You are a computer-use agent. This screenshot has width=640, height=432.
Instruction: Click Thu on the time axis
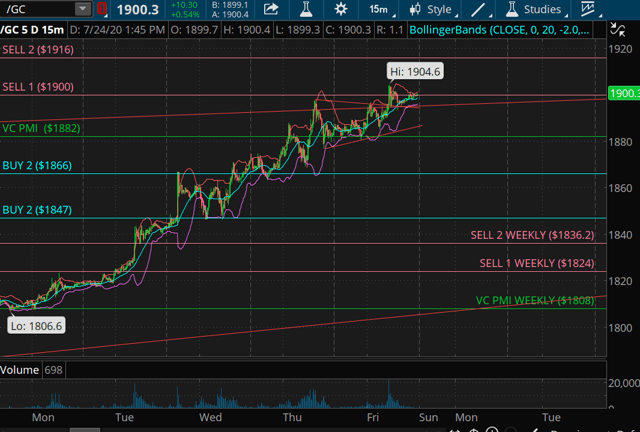coord(292,417)
